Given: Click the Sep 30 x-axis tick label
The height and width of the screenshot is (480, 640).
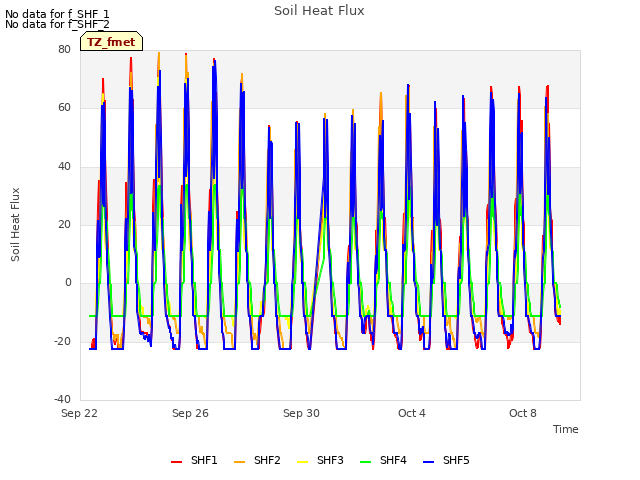Looking at the screenshot, I should (x=301, y=413).
